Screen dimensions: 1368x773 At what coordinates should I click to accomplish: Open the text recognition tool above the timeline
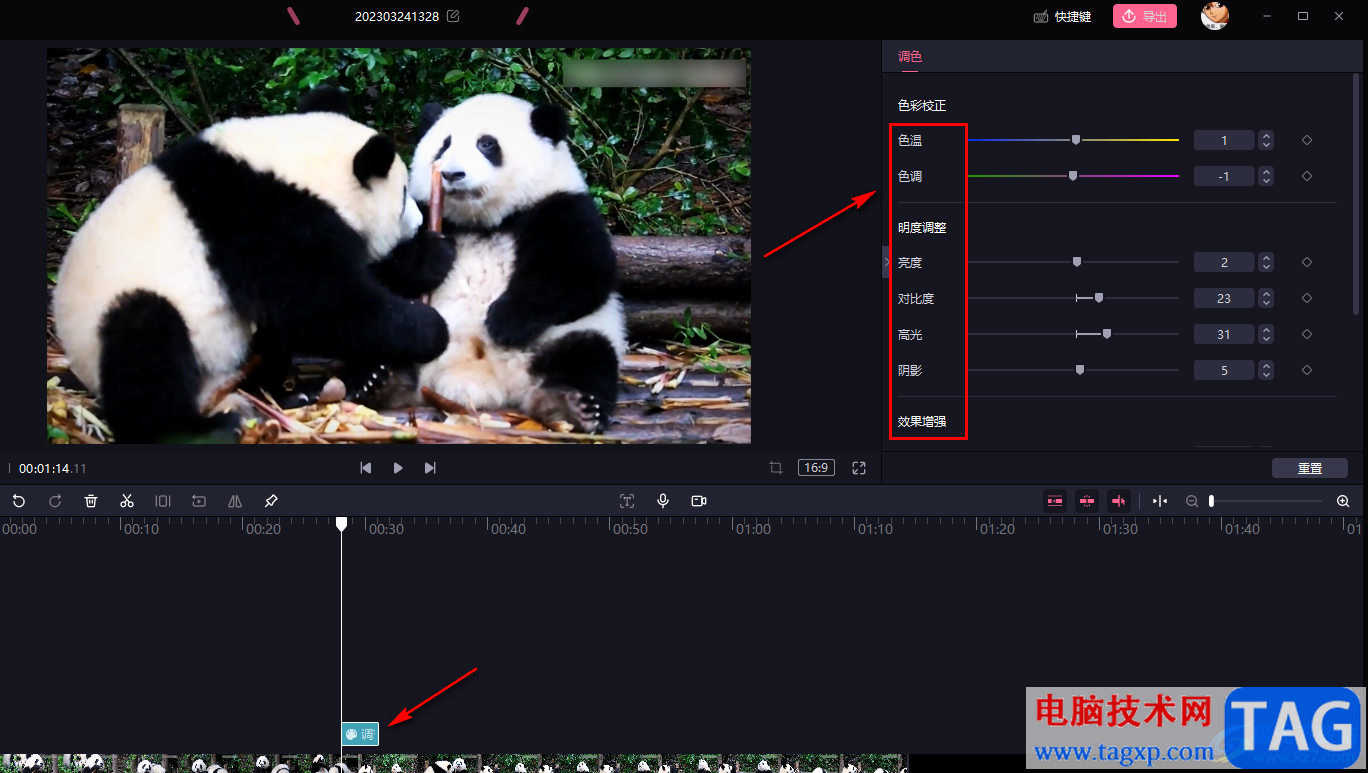[x=627, y=501]
